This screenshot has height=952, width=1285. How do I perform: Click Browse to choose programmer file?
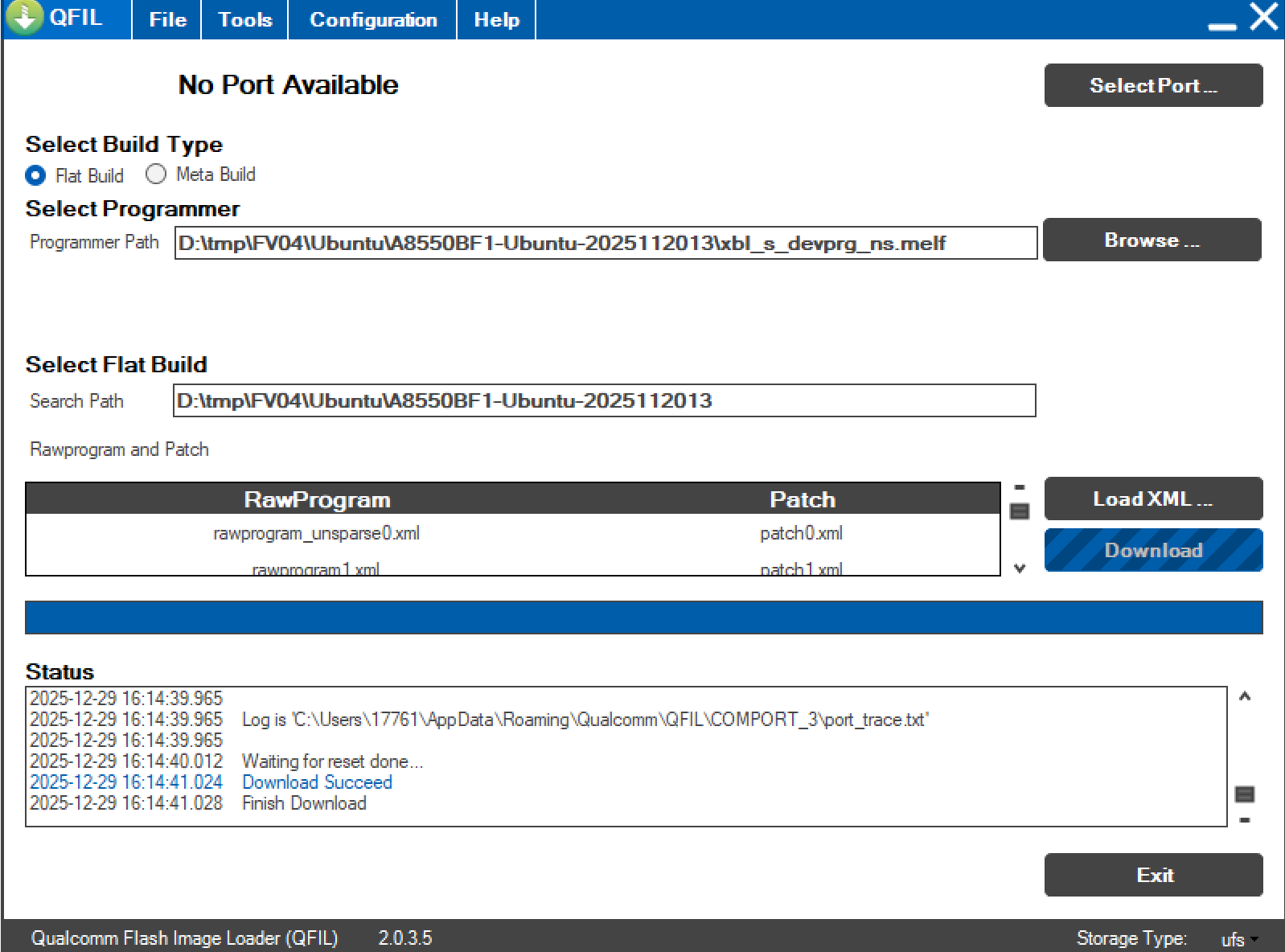(1151, 240)
